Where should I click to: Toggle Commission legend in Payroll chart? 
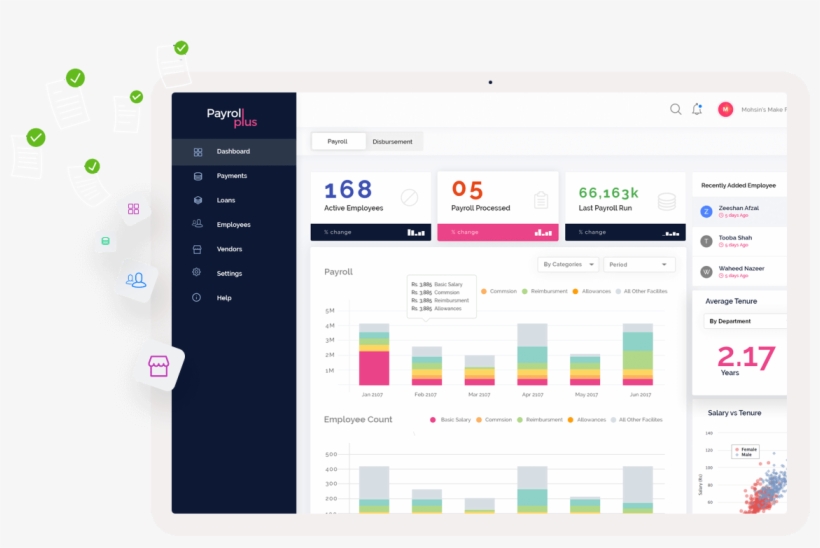pyautogui.click(x=499, y=291)
